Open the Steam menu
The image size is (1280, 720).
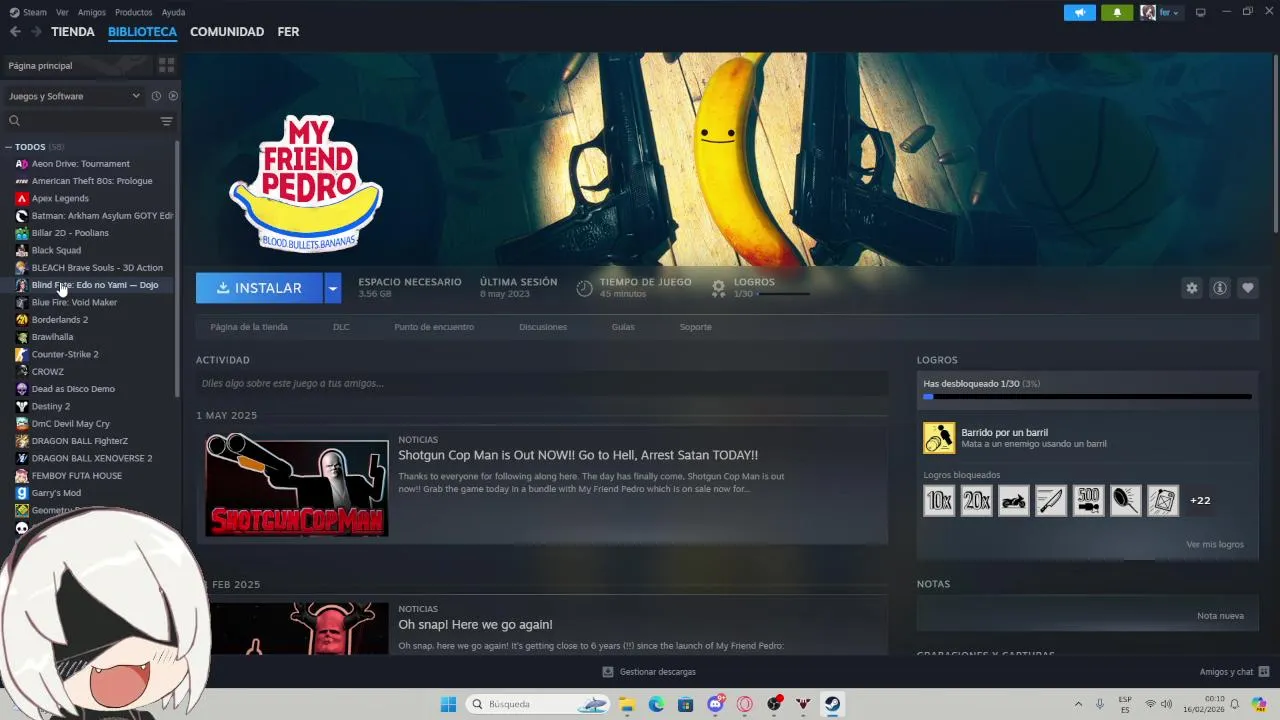tap(29, 13)
